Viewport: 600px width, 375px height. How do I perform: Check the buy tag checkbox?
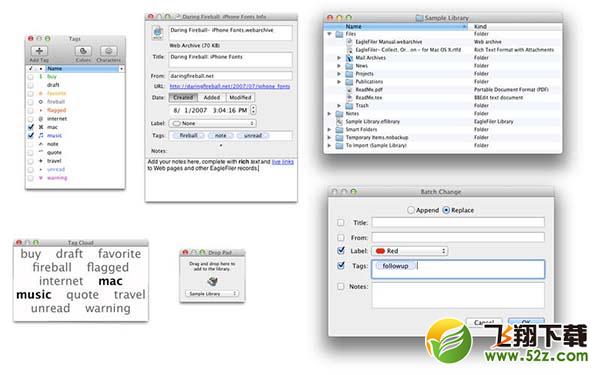point(31,77)
